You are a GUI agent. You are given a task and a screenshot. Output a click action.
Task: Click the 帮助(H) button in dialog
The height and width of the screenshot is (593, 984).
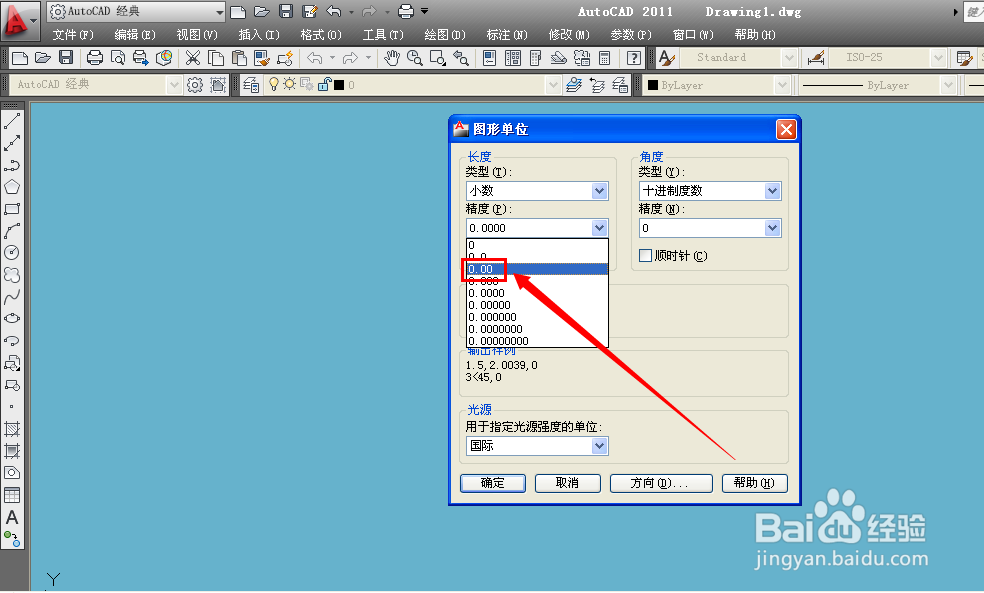pos(754,483)
